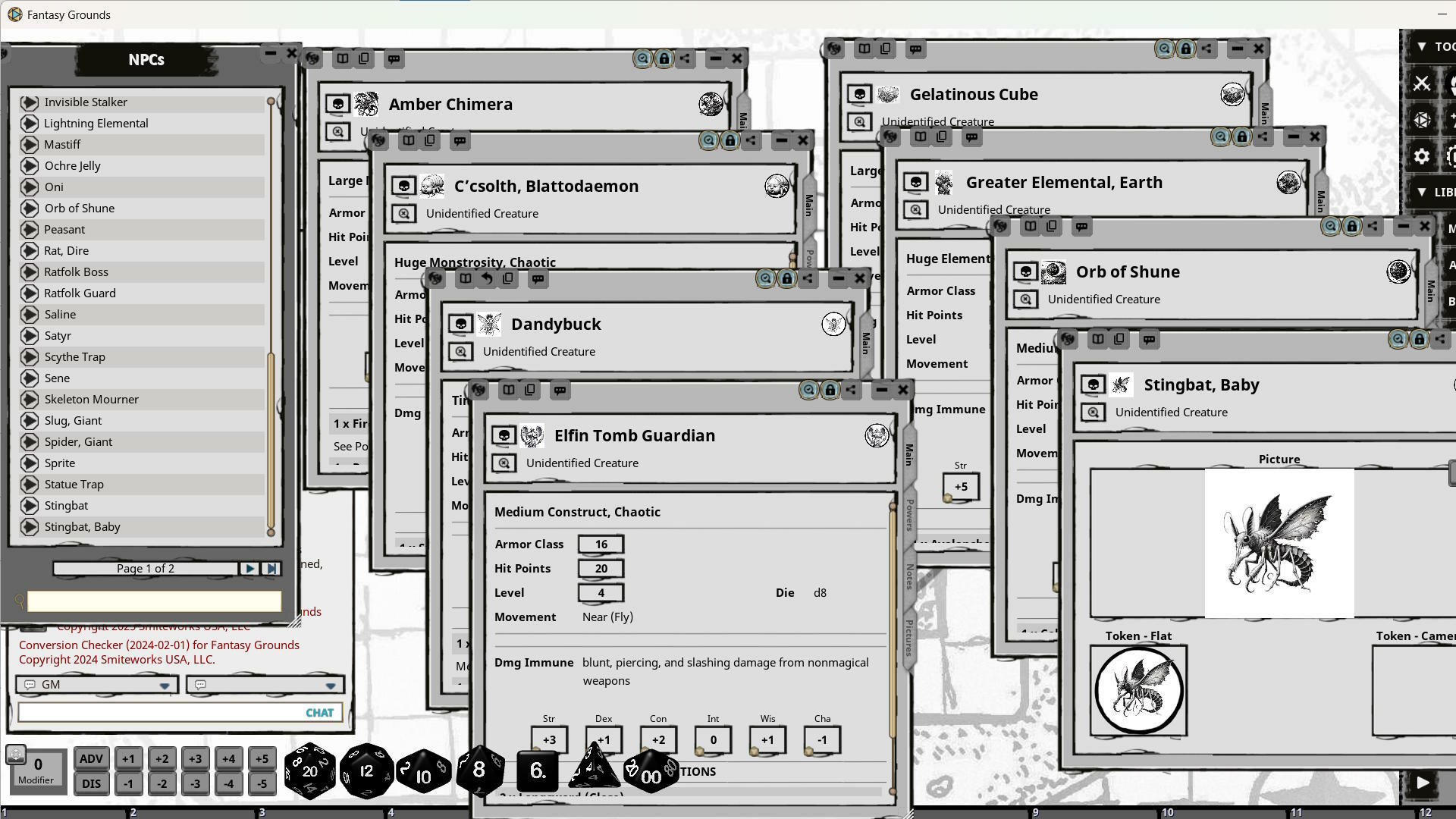The image size is (1456, 819).
Task: Go to the next page of the NPCs list
Action: (249, 568)
